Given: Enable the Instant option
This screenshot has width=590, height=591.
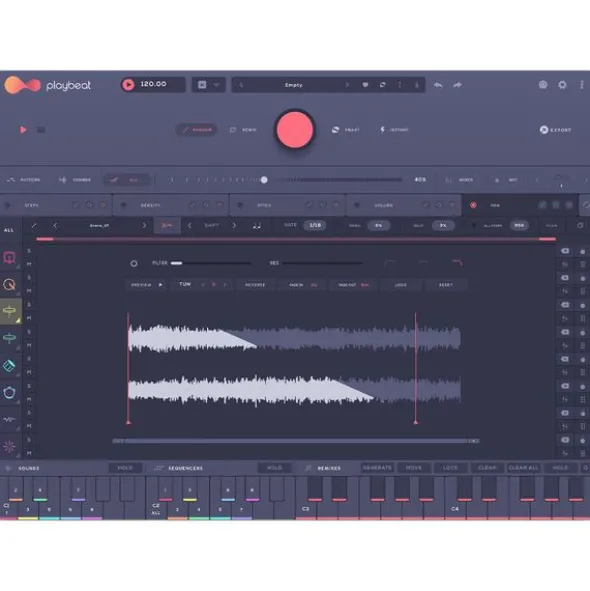Looking at the screenshot, I should (394, 130).
